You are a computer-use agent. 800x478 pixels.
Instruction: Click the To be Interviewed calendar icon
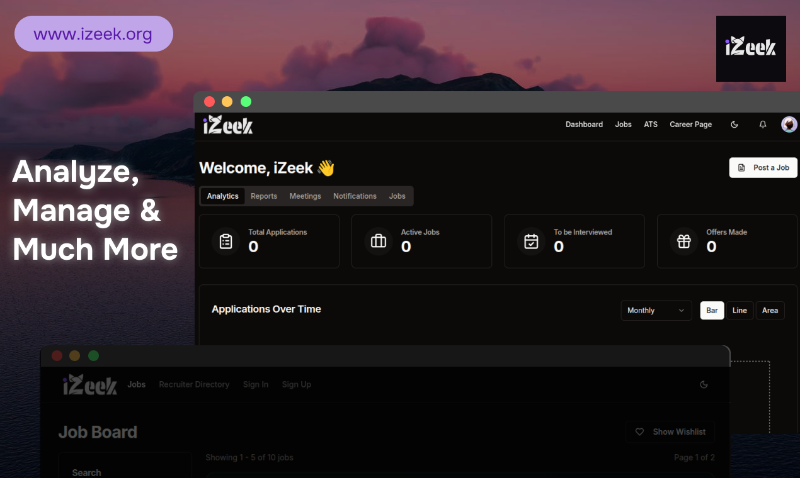click(x=531, y=241)
